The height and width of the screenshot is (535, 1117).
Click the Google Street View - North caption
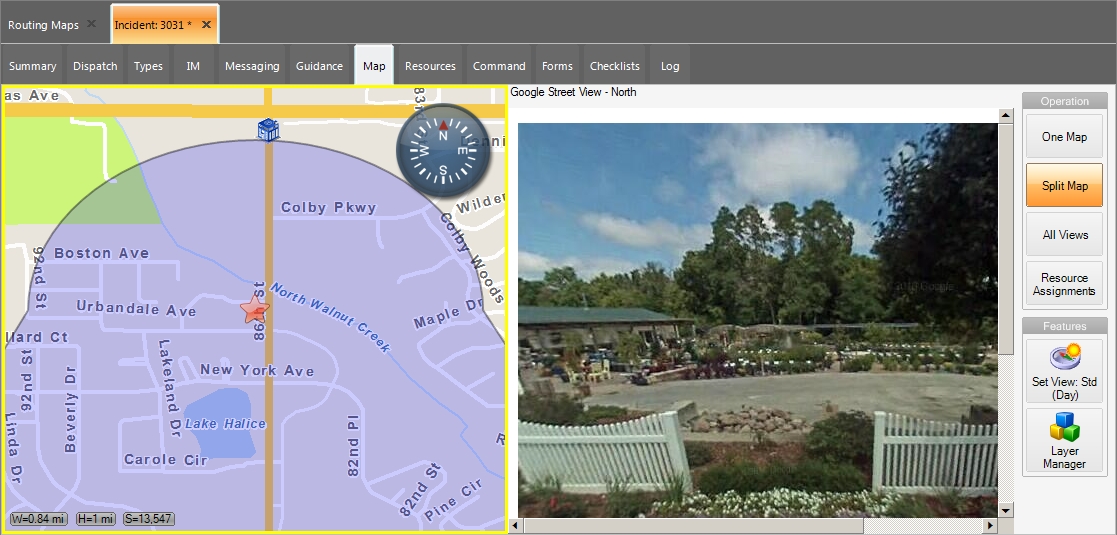(x=573, y=92)
